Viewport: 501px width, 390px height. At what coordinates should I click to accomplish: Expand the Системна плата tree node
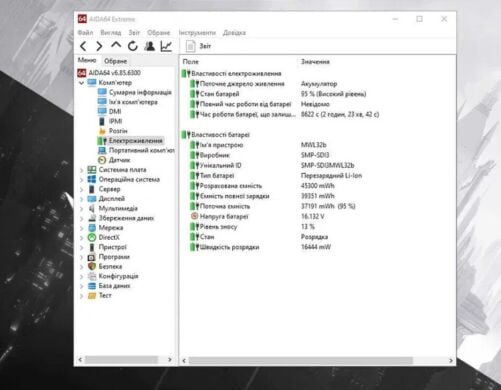(x=81, y=170)
